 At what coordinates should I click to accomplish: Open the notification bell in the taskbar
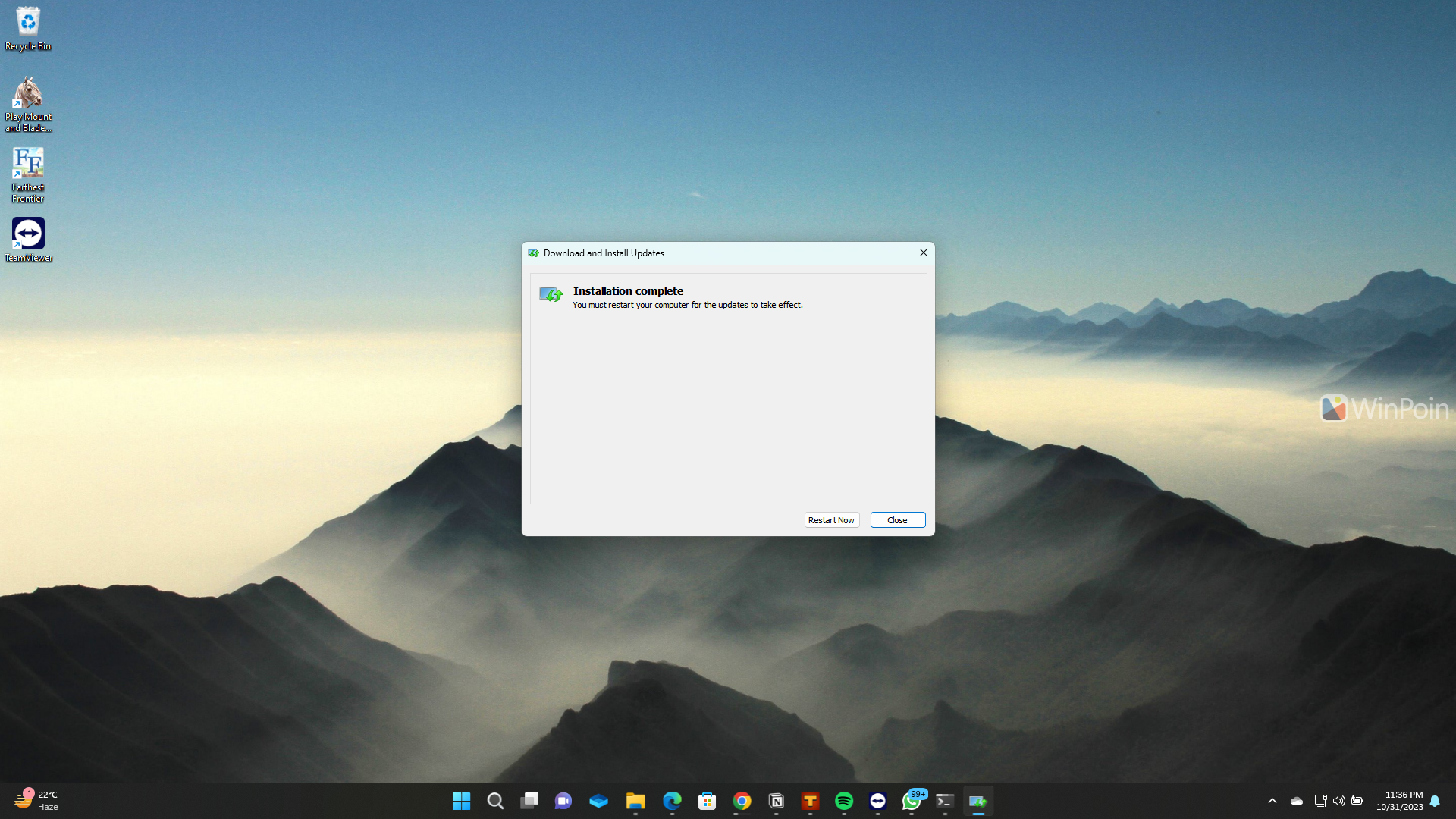tap(1435, 801)
